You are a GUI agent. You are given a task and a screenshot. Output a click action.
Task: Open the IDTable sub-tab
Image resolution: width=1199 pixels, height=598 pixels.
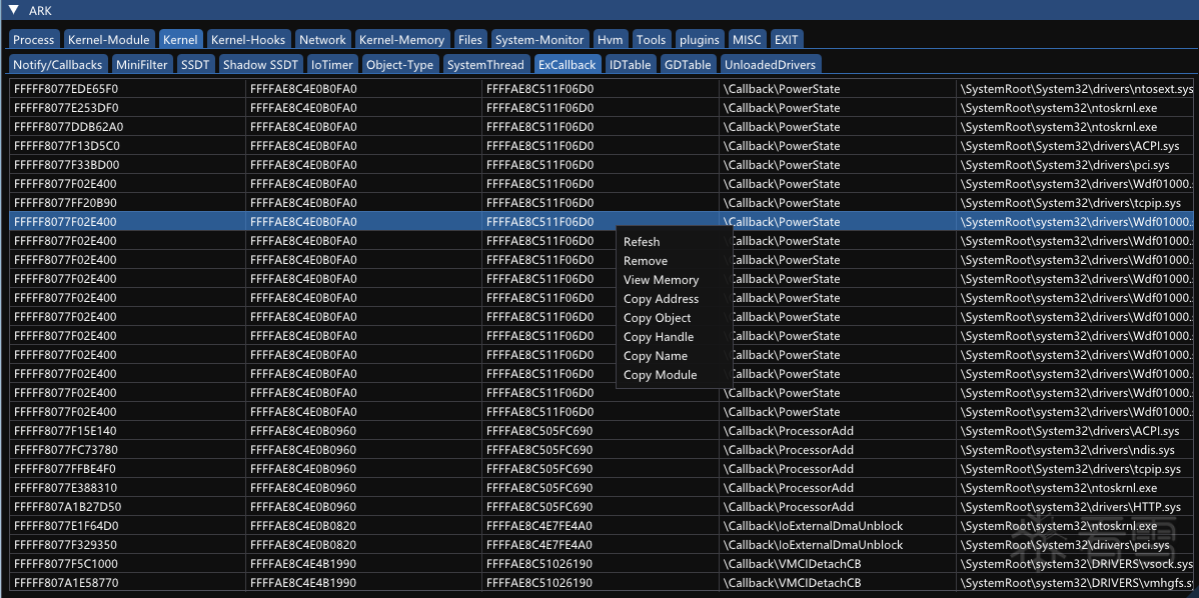click(x=630, y=65)
